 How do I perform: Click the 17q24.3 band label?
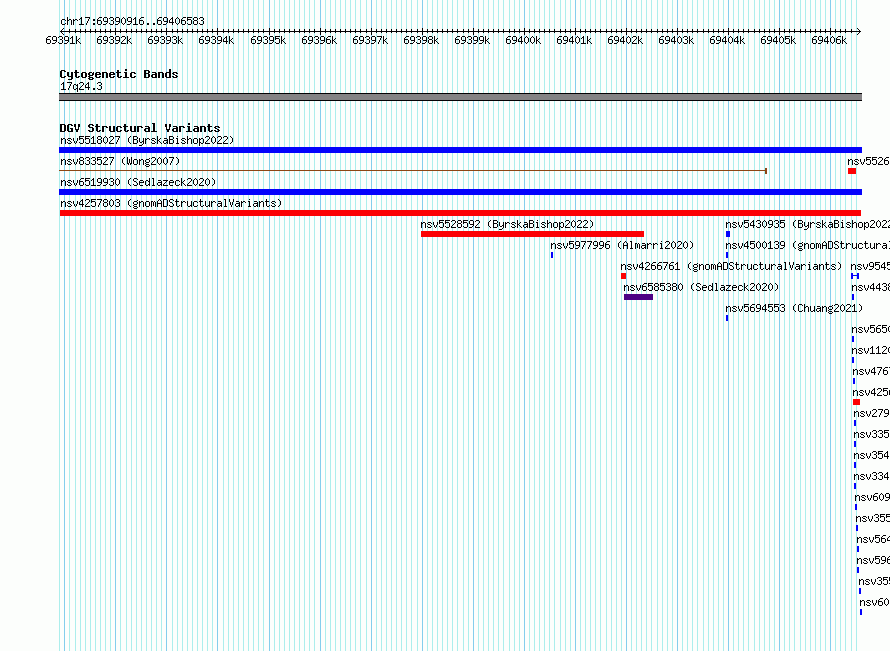81,86
